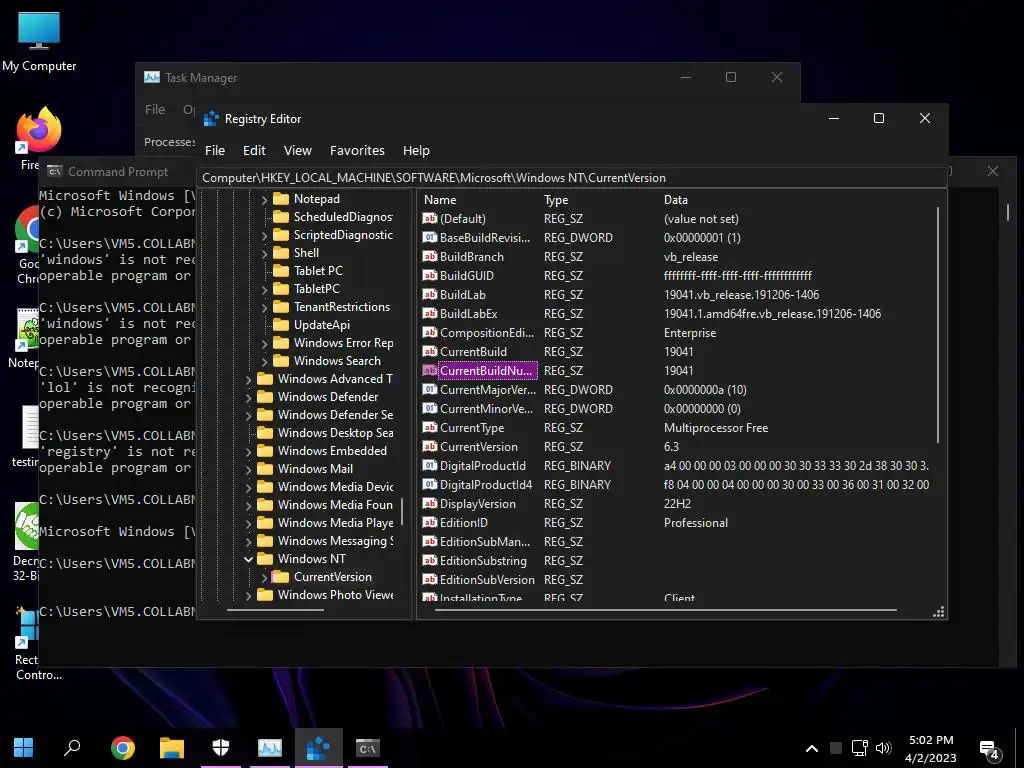
Task: Show hidden system tray icons
Action: tap(812, 748)
